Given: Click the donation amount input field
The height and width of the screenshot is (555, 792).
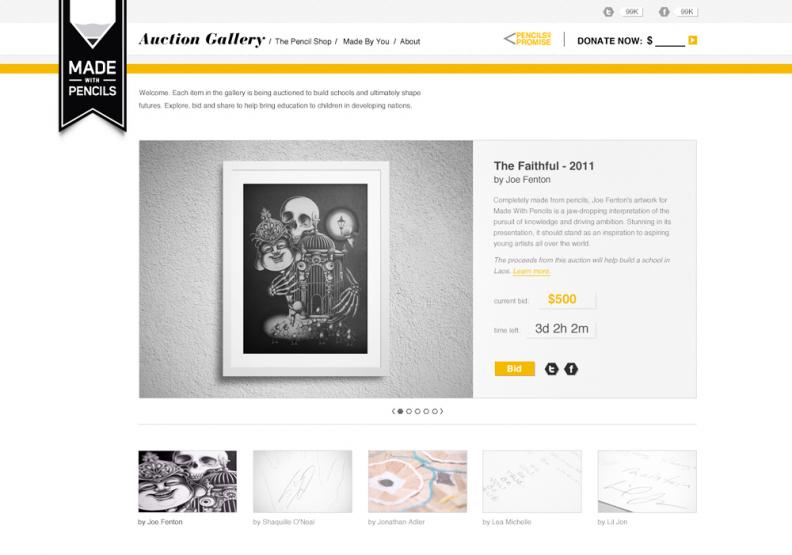Looking at the screenshot, I should pos(670,41).
